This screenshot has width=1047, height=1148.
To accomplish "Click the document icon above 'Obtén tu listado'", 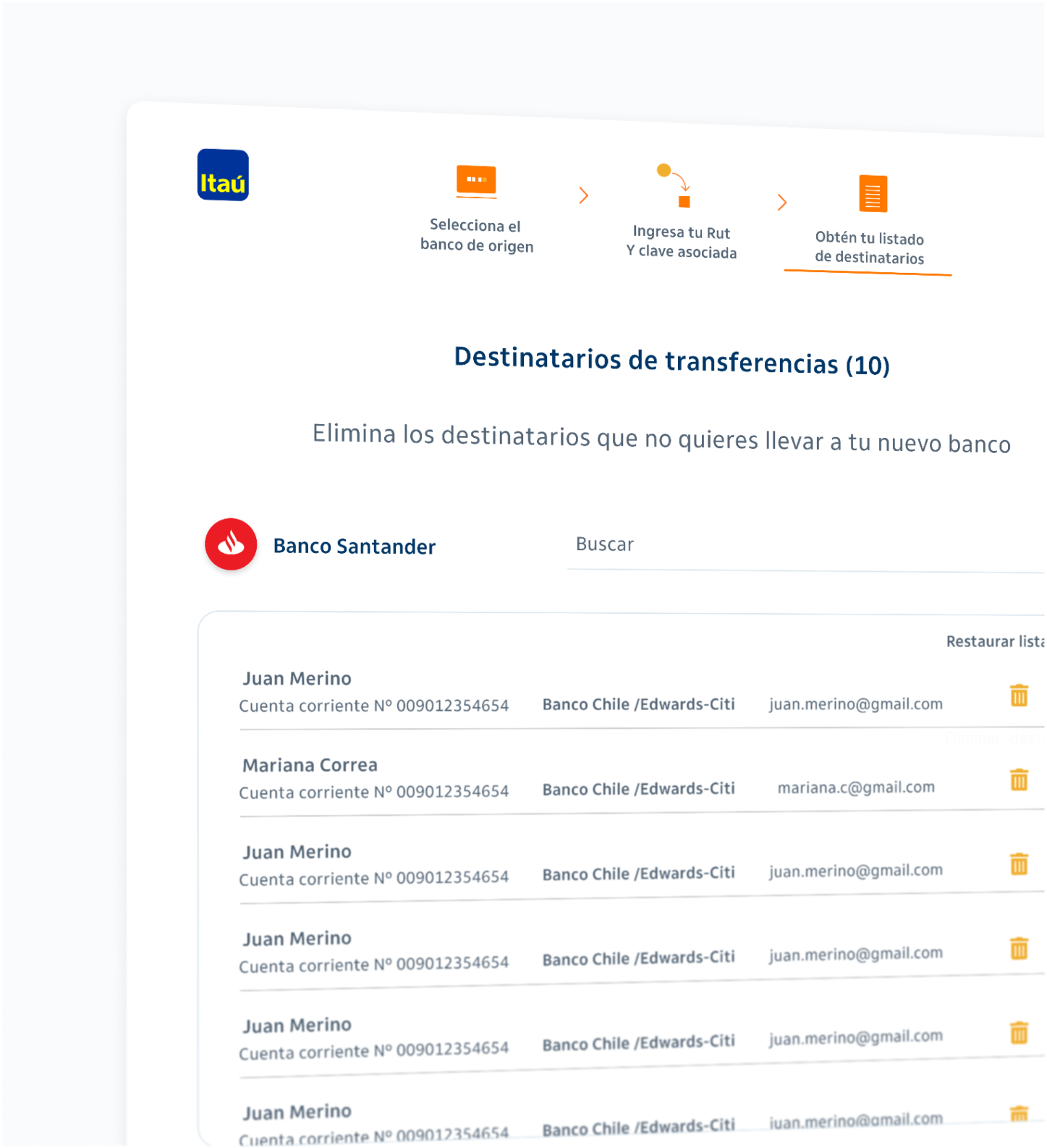I will (873, 193).
